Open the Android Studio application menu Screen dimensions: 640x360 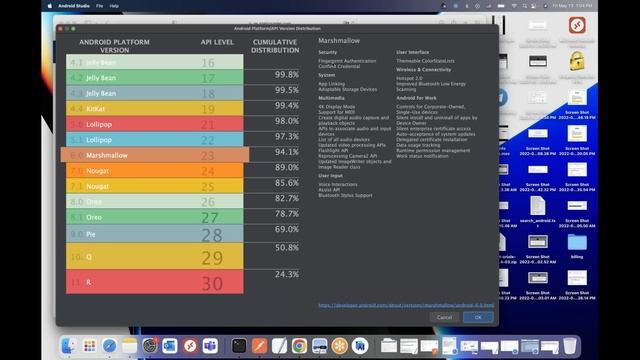pyautogui.click(x=73, y=6)
